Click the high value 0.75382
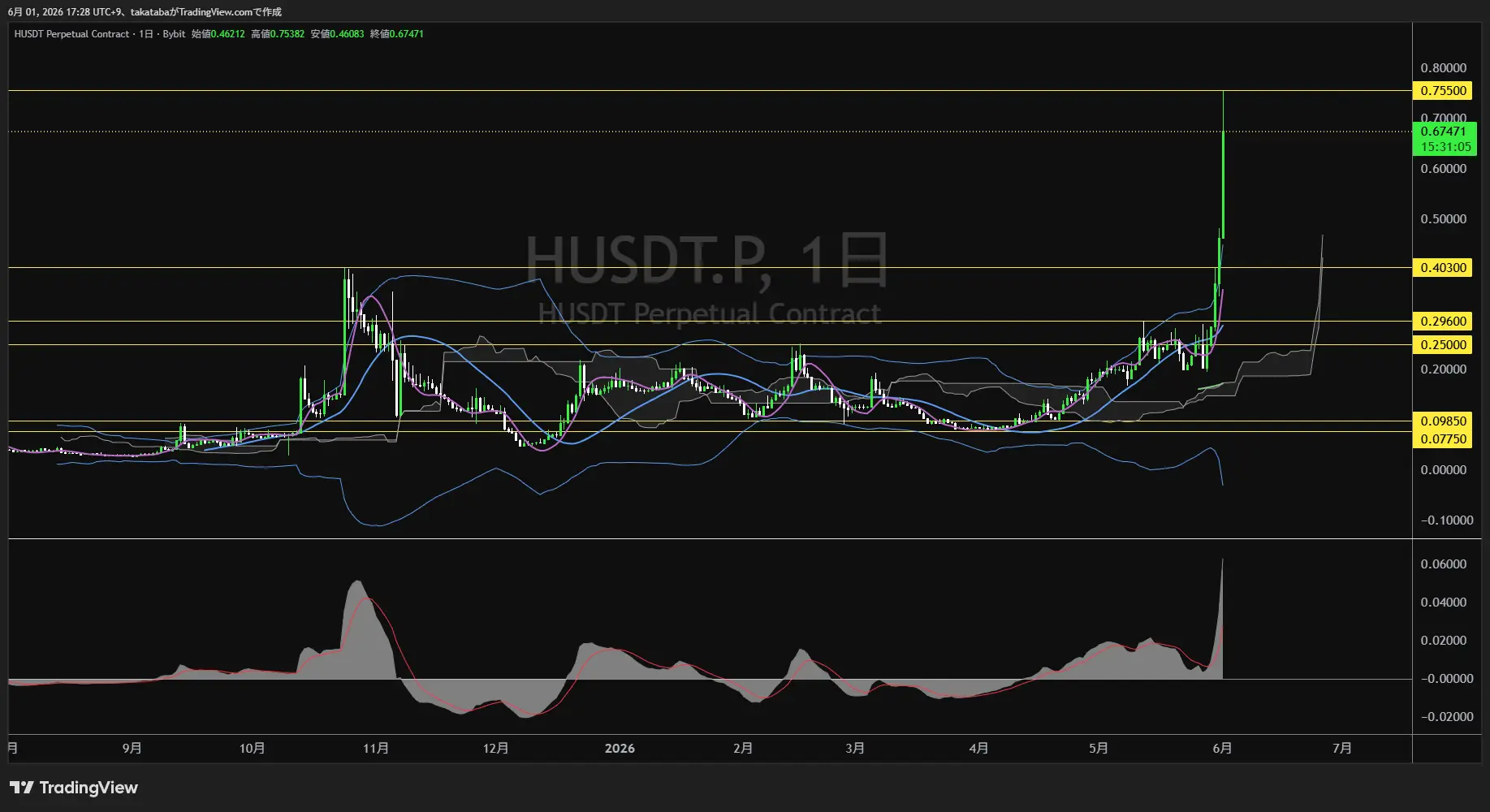 (287, 34)
